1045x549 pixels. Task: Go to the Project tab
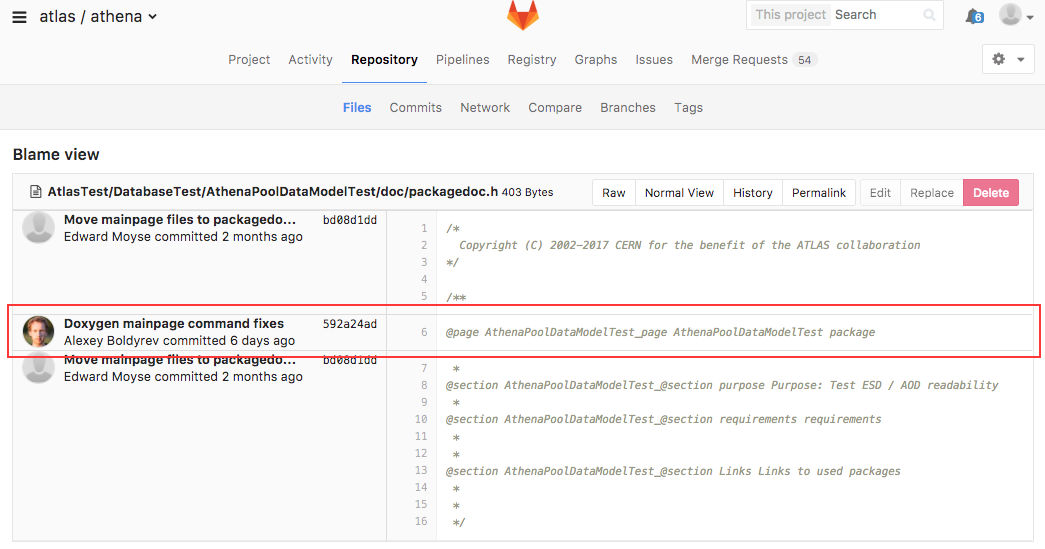[249, 59]
